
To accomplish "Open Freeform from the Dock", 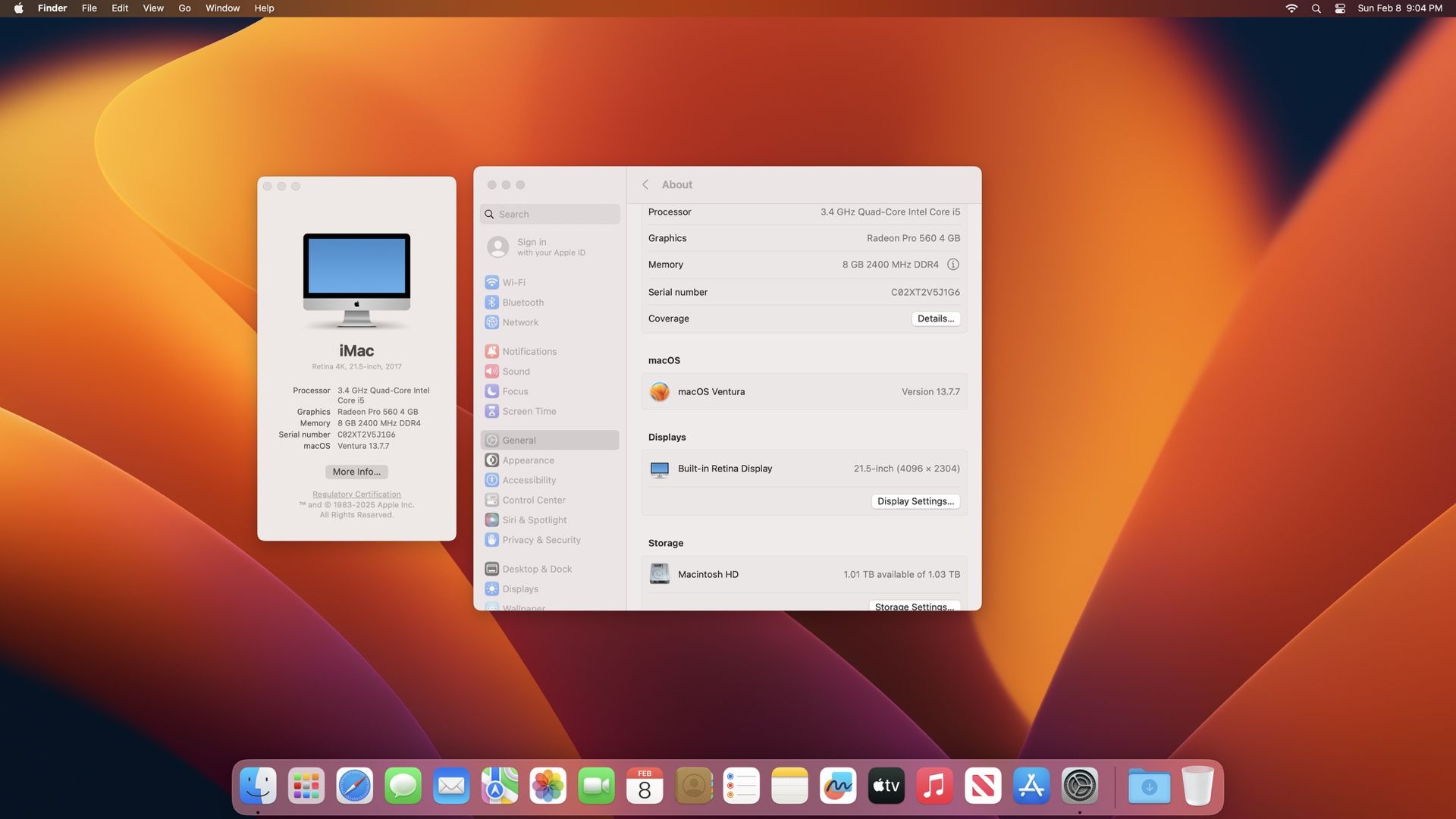I will [x=838, y=786].
